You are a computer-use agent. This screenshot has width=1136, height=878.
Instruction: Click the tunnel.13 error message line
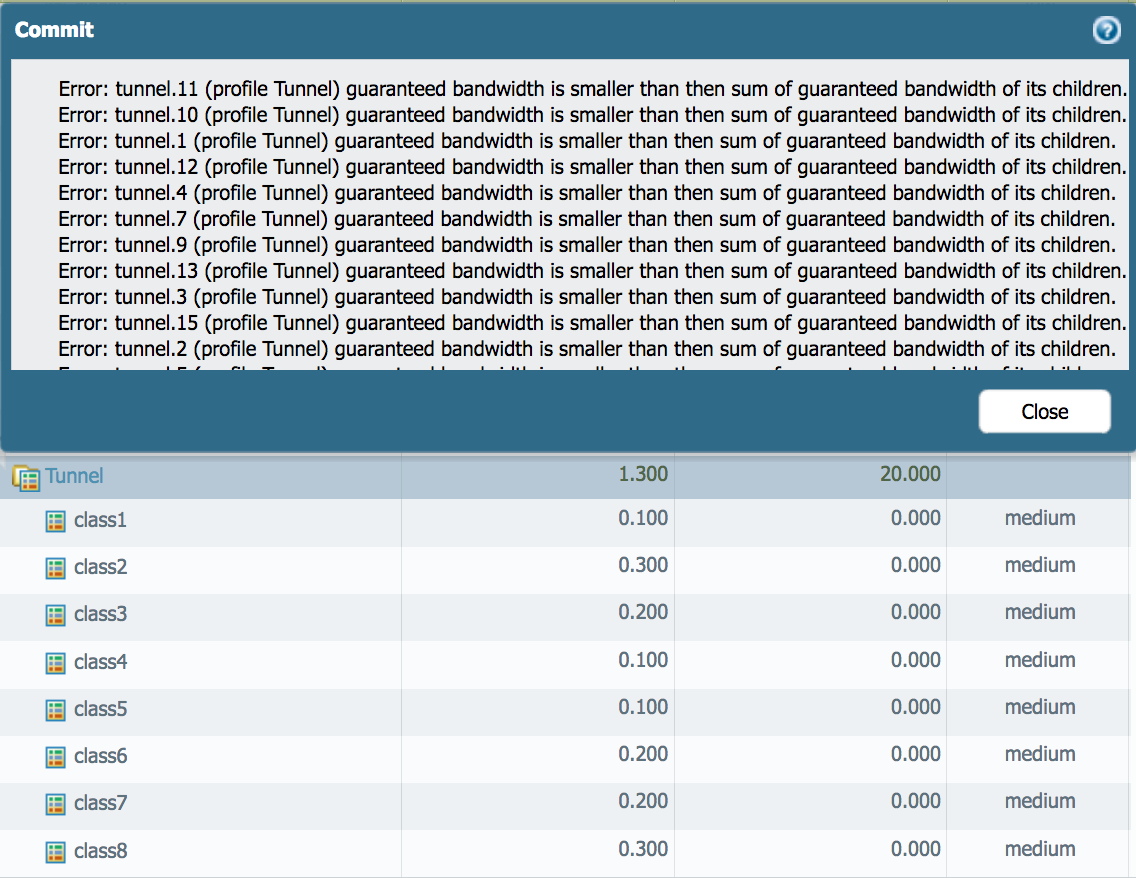(x=593, y=272)
